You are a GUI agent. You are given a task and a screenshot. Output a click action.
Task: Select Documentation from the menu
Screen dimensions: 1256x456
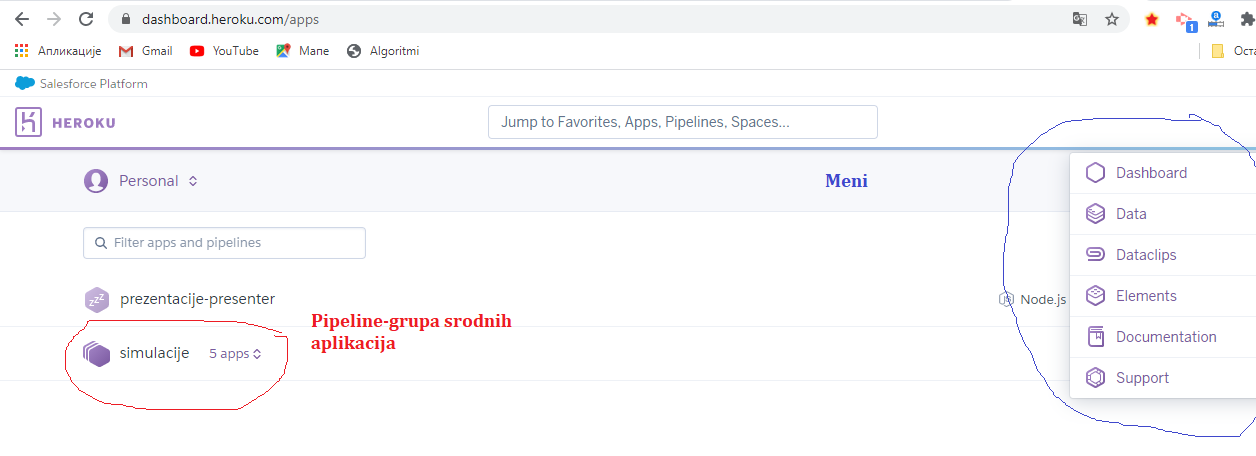[1163, 337]
